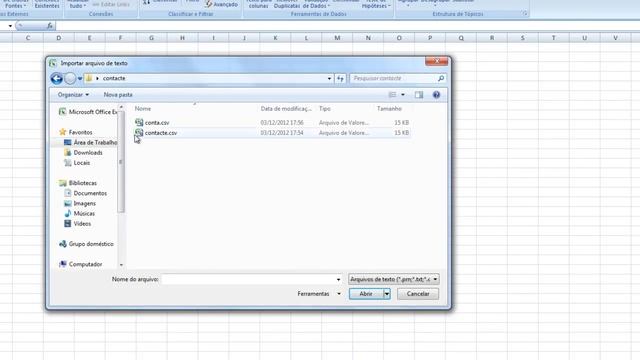Screen dimensions: 640x360
Task: Open Músicas library
Action: 80,213
